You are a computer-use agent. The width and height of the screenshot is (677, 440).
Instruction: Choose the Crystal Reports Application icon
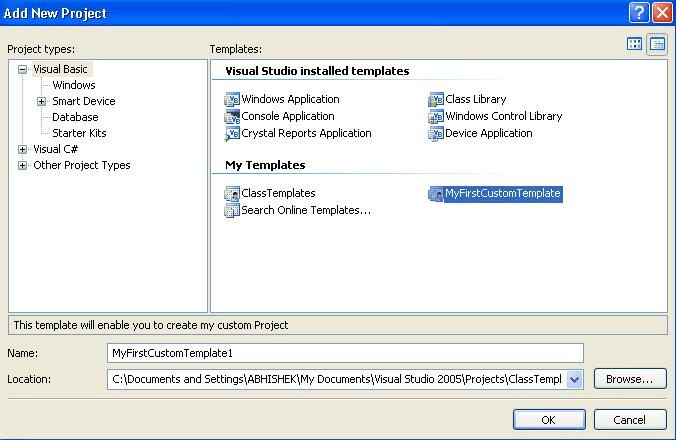click(x=233, y=134)
